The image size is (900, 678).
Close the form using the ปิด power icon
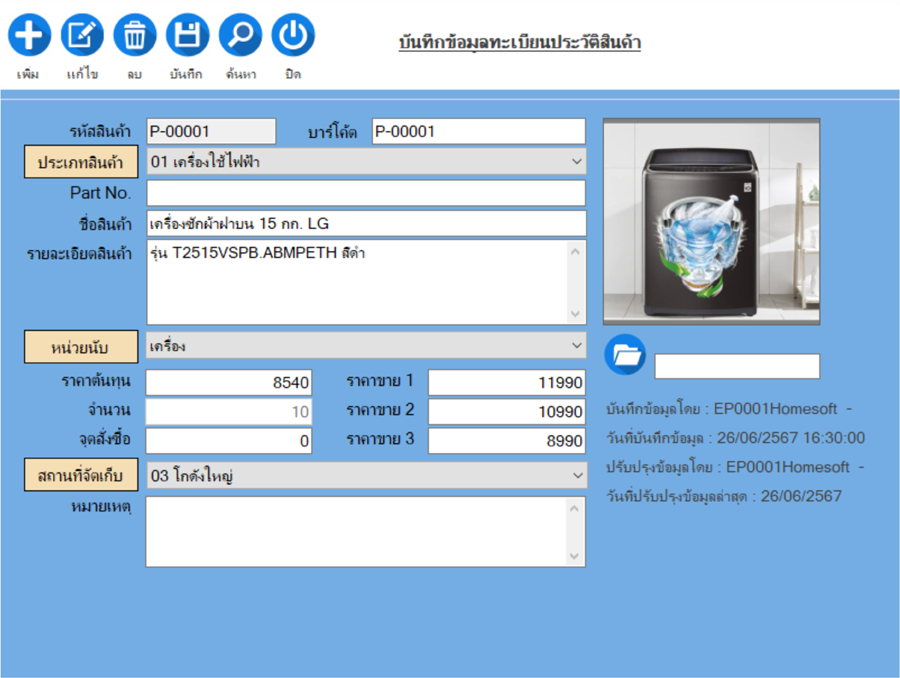pos(293,35)
